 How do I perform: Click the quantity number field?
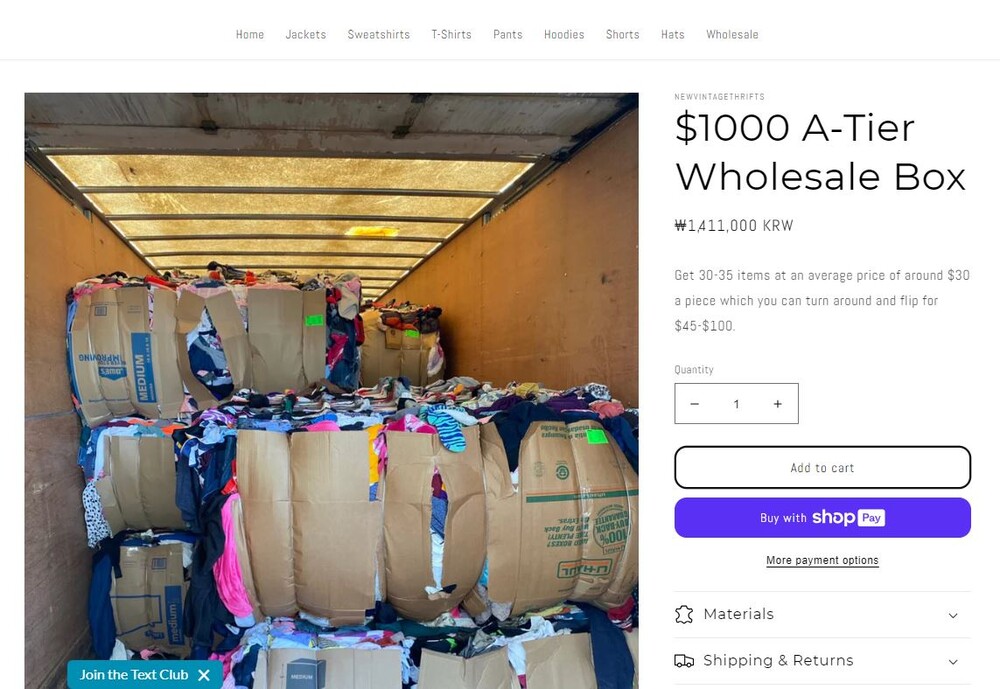pos(736,404)
